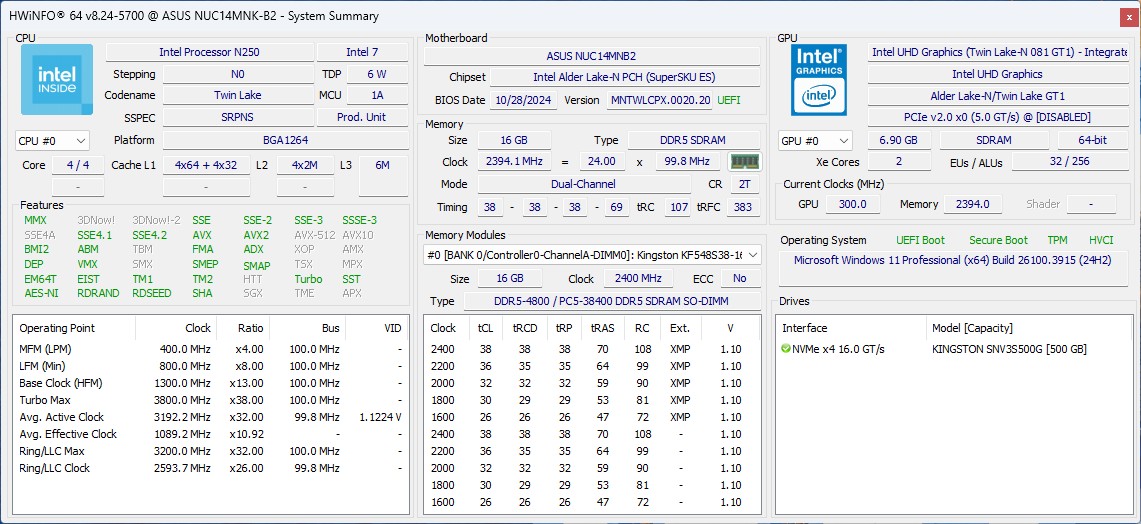This screenshot has height=524, width=1141.
Task: Click the HVCI status label
Action: [x=1102, y=240]
